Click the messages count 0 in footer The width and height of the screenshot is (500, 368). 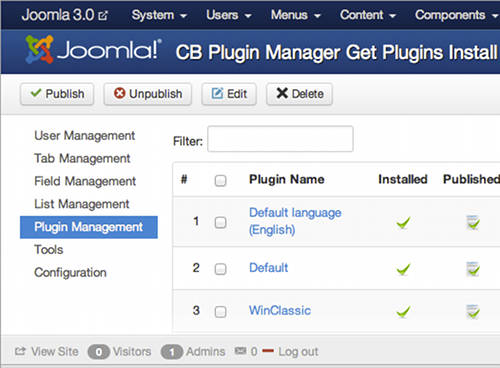click(254, 351)
